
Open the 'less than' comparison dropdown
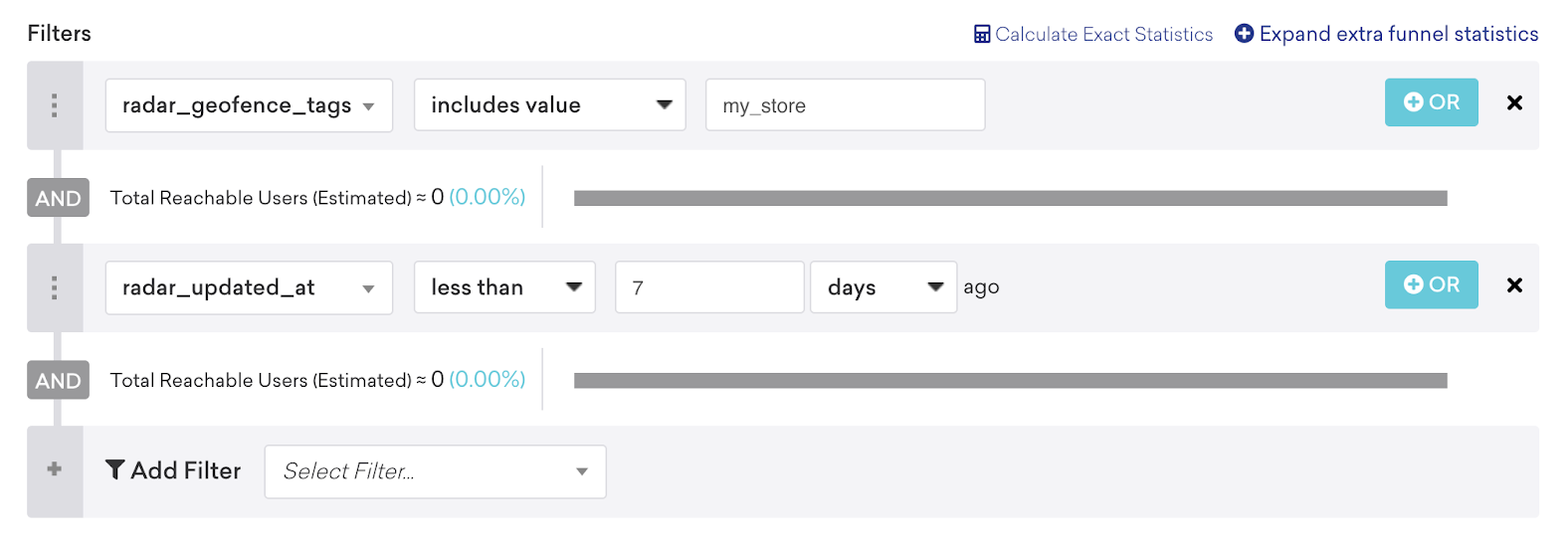[x=504, y=287]
